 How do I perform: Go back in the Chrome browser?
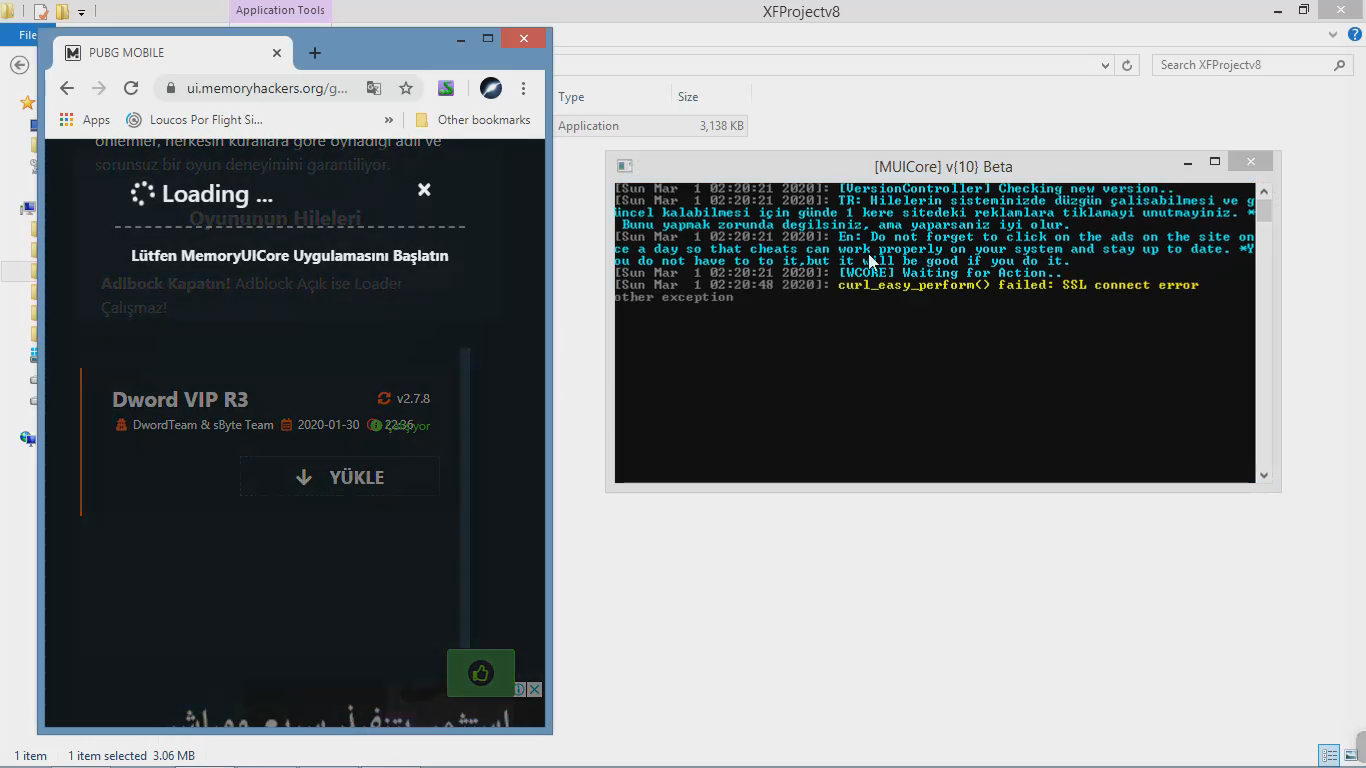[67, 88]
